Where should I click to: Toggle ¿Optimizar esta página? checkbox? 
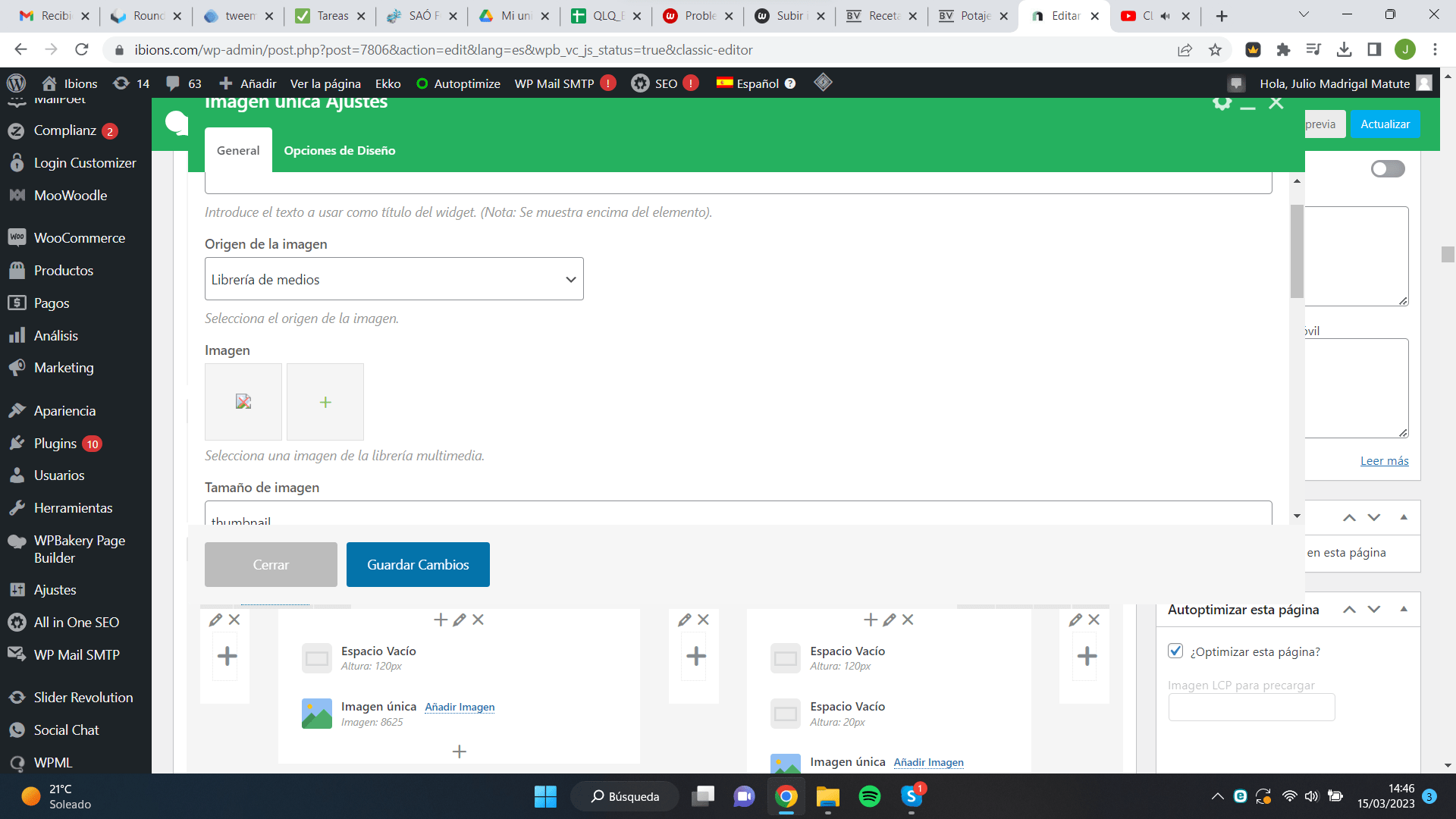pos(1175,651)
